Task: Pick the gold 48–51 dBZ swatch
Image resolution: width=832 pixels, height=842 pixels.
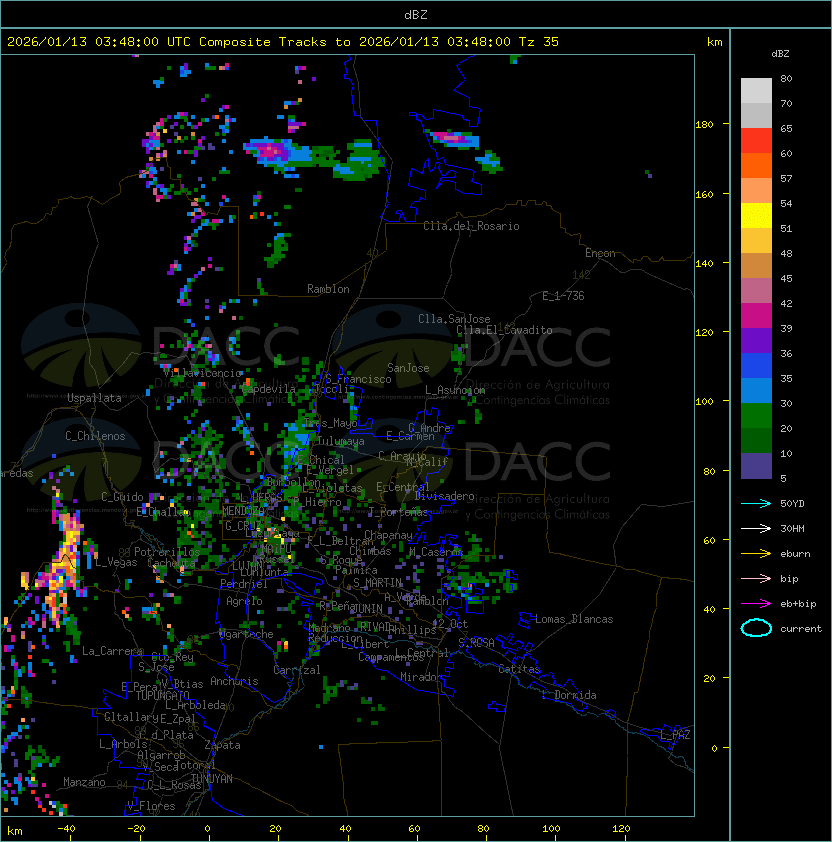Action: point(756,241)
